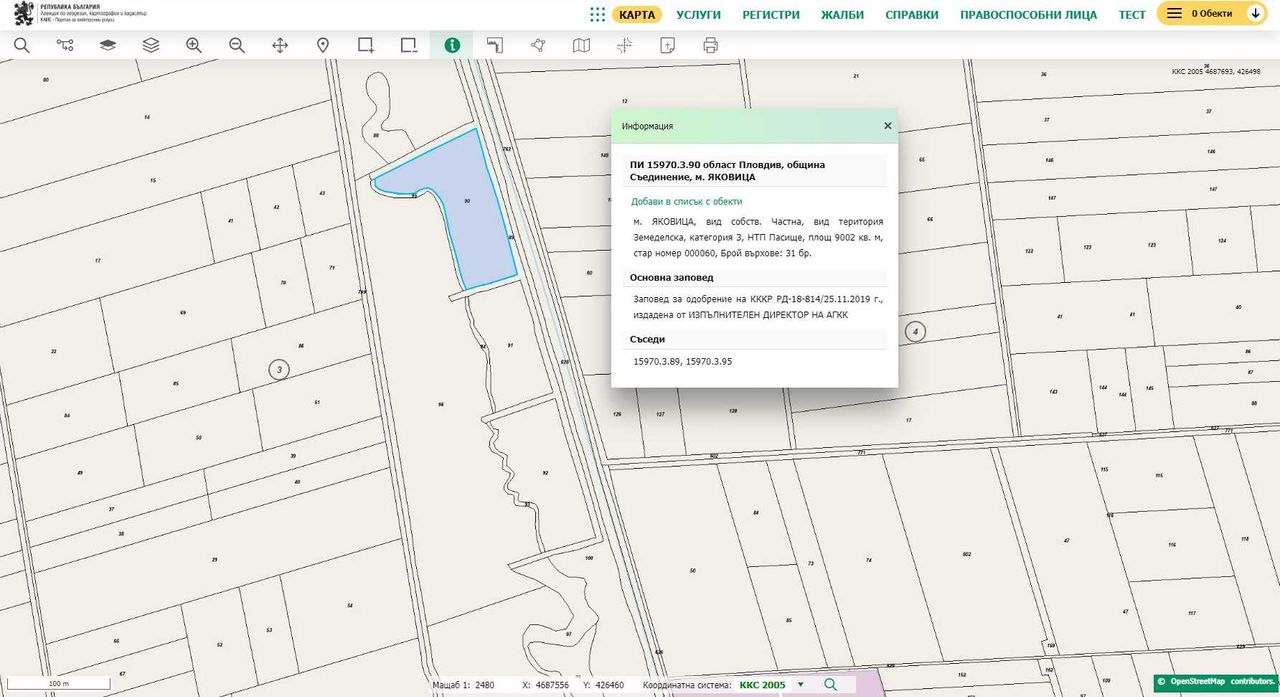Select the remove-from-selection rectangle tool
This screenshot has height=697, width=1280.
pos(409,45)
